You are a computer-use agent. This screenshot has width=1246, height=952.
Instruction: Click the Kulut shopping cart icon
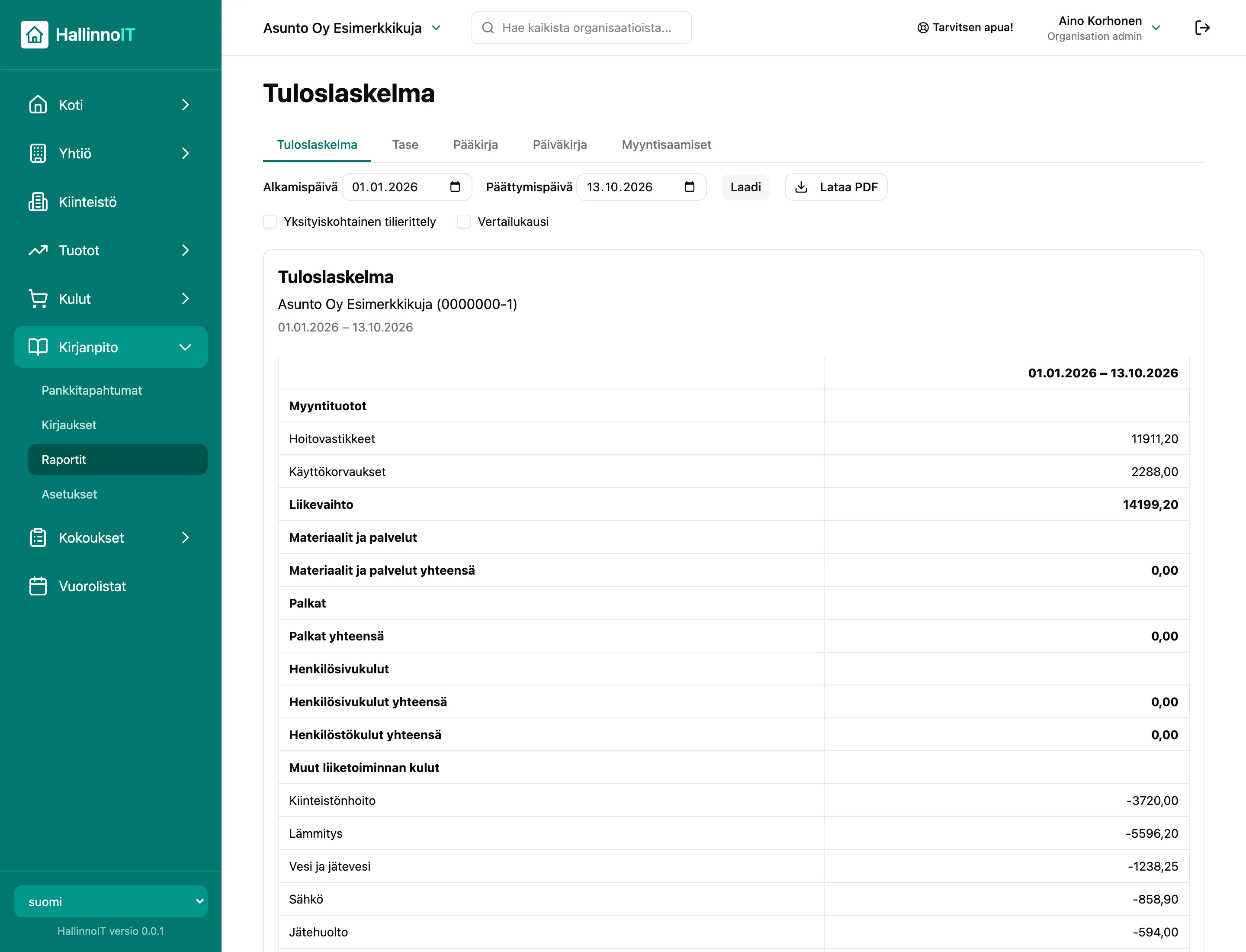(38, 299)
